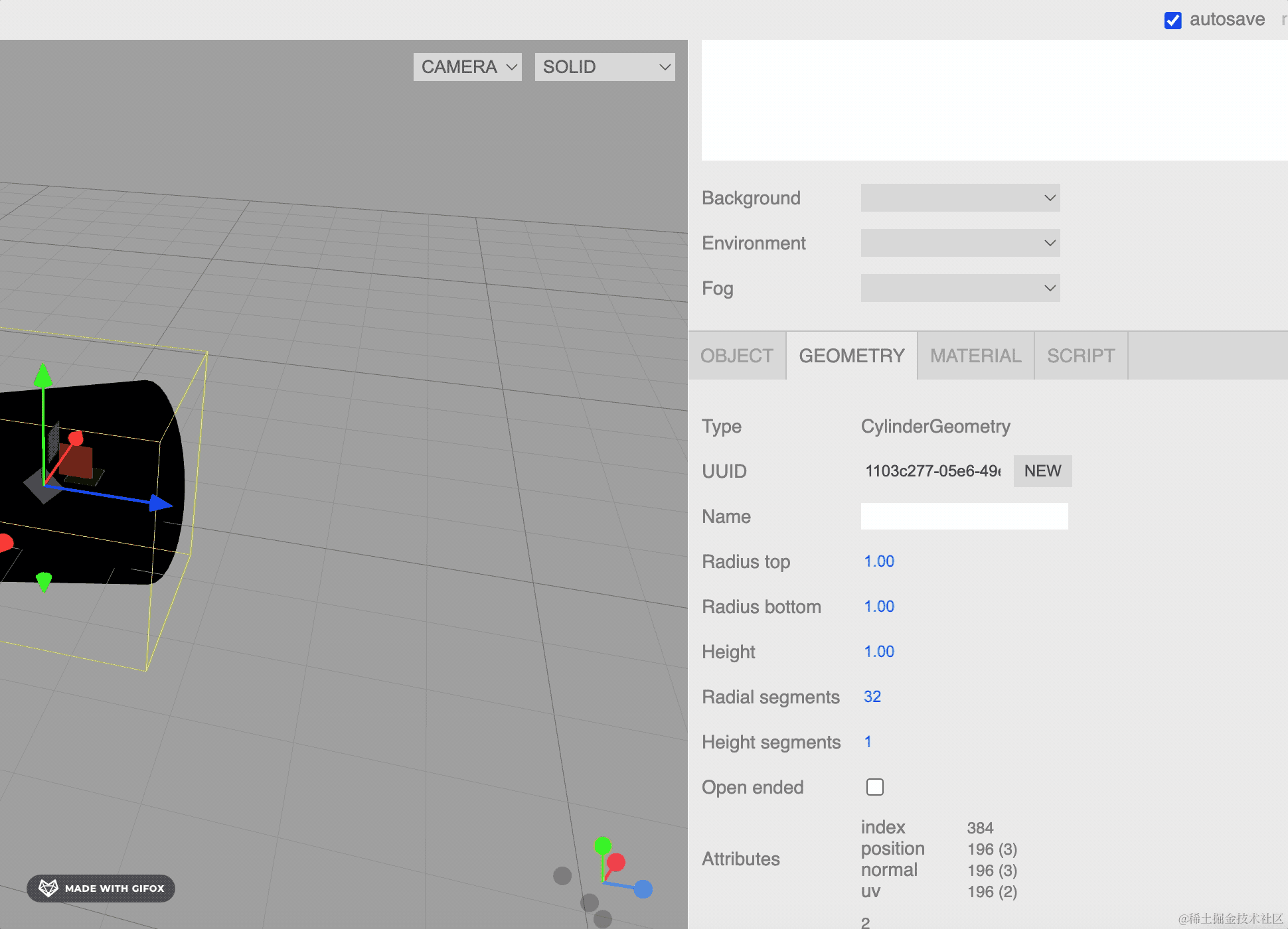The height and width of the screenshot is (929, 1288).
Task: Click the blue Z ball on view helper
Action: coord(643,889)
